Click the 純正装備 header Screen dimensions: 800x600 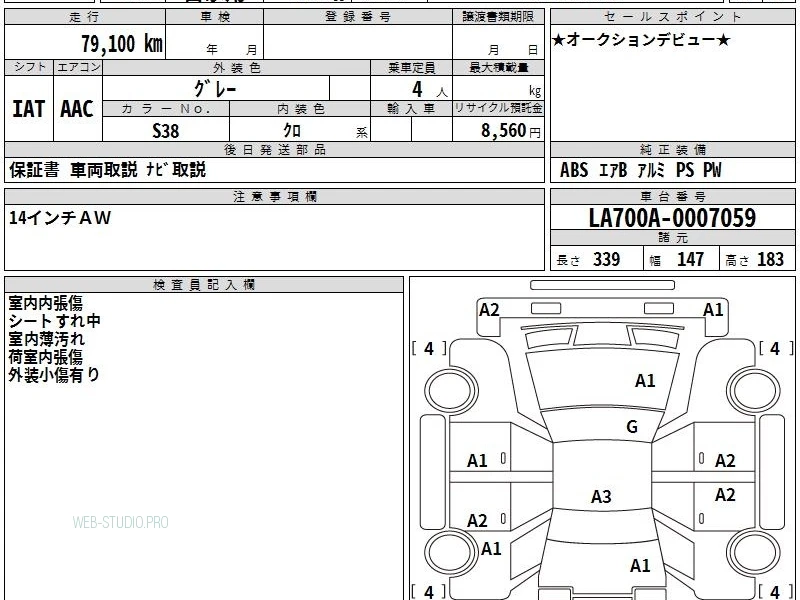click(x=672, y=149)
